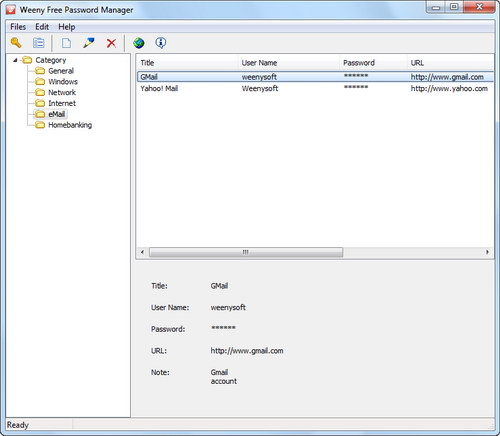Click the blue info icon
The height and width of the screenshot is (436, 500).
[161, 43]
